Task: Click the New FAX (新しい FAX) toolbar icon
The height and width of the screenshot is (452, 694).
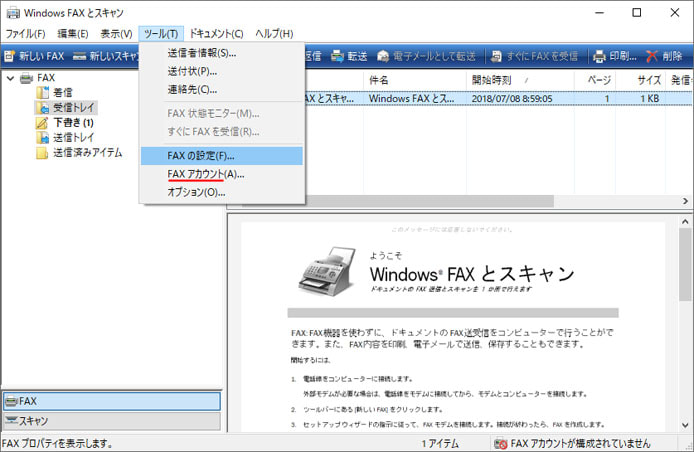Action: [10, 56]
